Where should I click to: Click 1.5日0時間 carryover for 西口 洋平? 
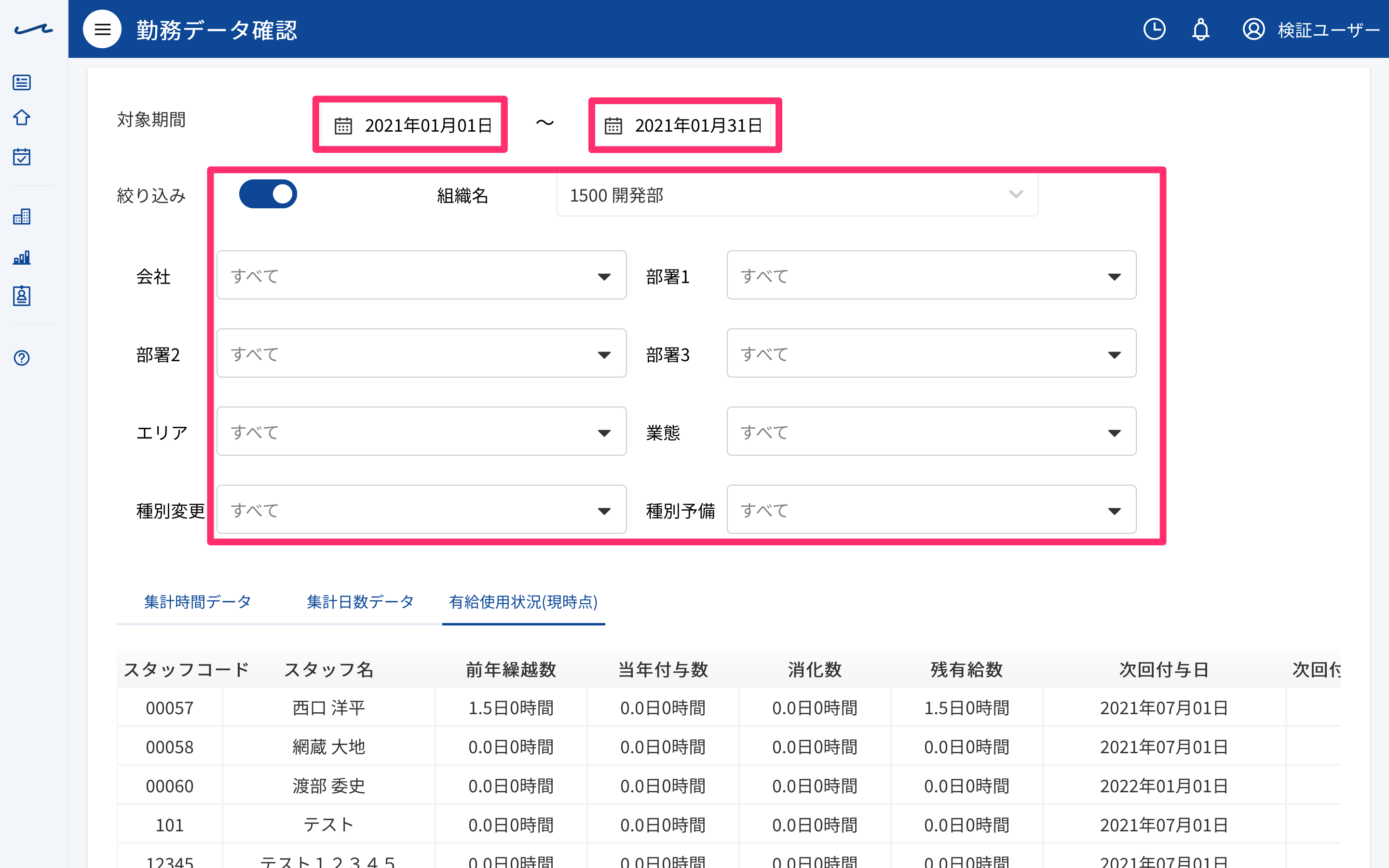tap(511, 708)
